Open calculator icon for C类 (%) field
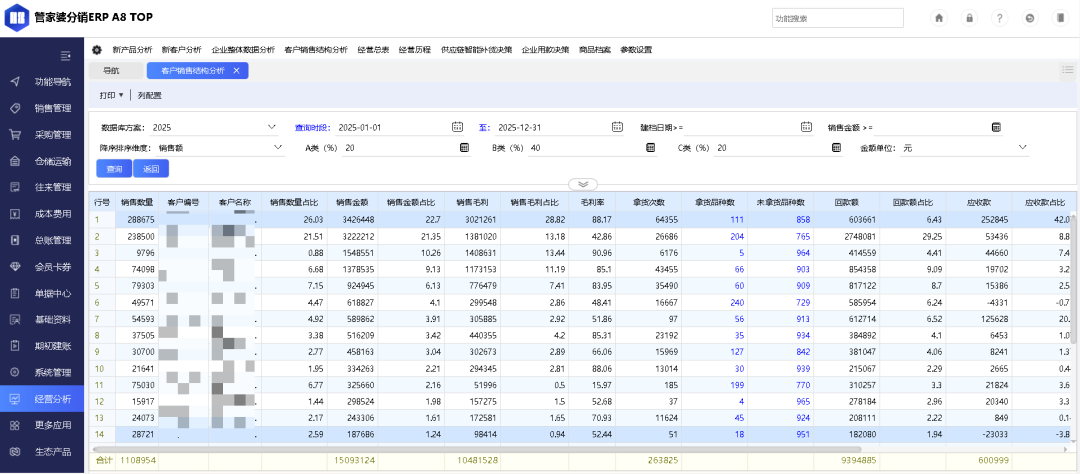This screenshot has height=474, width=1080. pyautogui.click(x=836, y=147)
